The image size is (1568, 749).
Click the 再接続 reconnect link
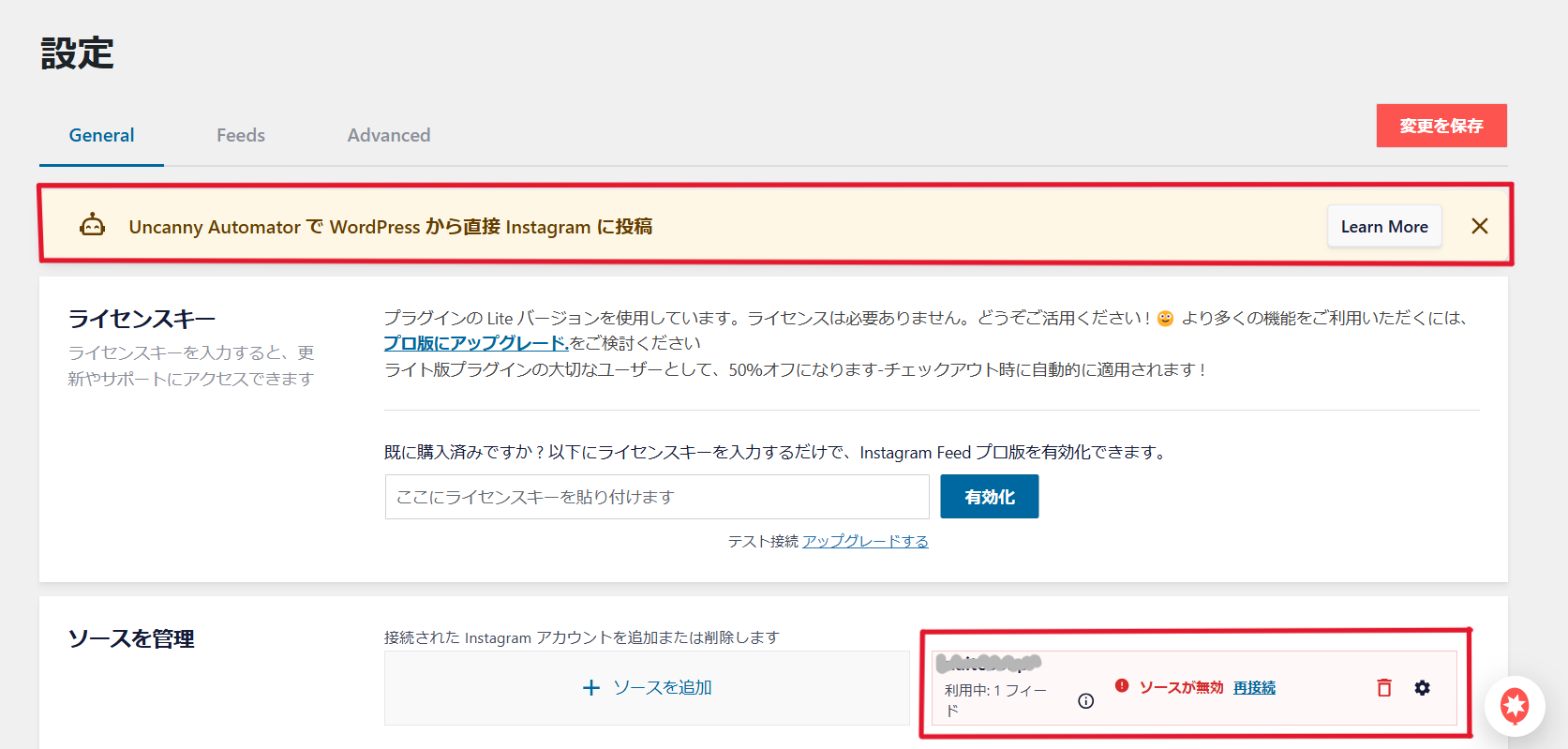coord(1254,688)
